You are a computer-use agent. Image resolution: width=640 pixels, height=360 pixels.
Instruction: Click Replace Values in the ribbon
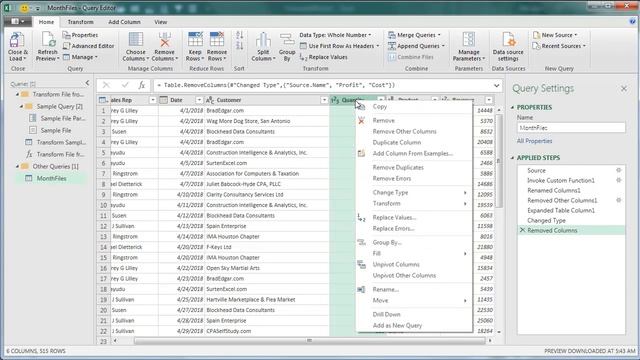[324, 57]
